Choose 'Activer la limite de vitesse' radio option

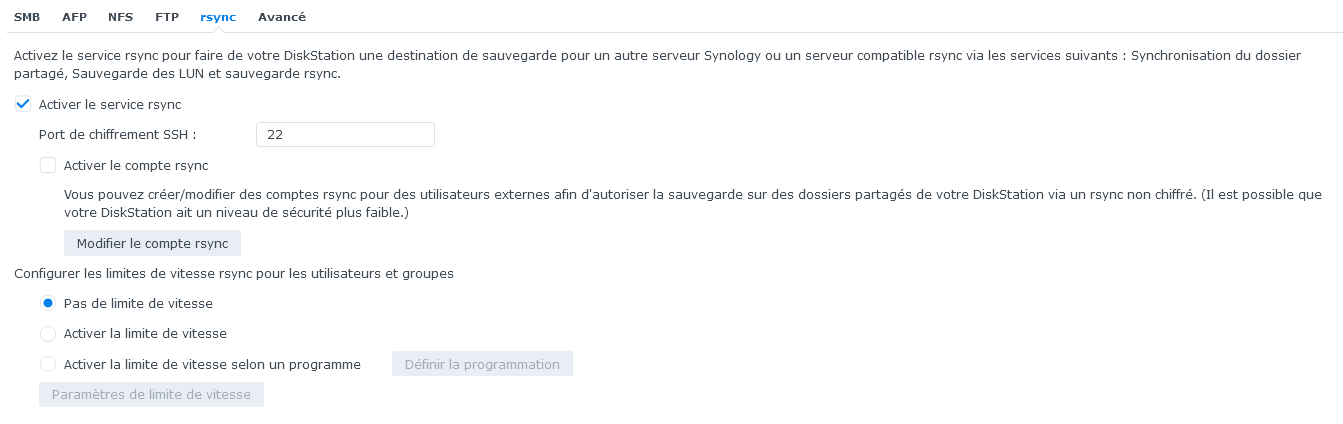click(x=48, y=333)
